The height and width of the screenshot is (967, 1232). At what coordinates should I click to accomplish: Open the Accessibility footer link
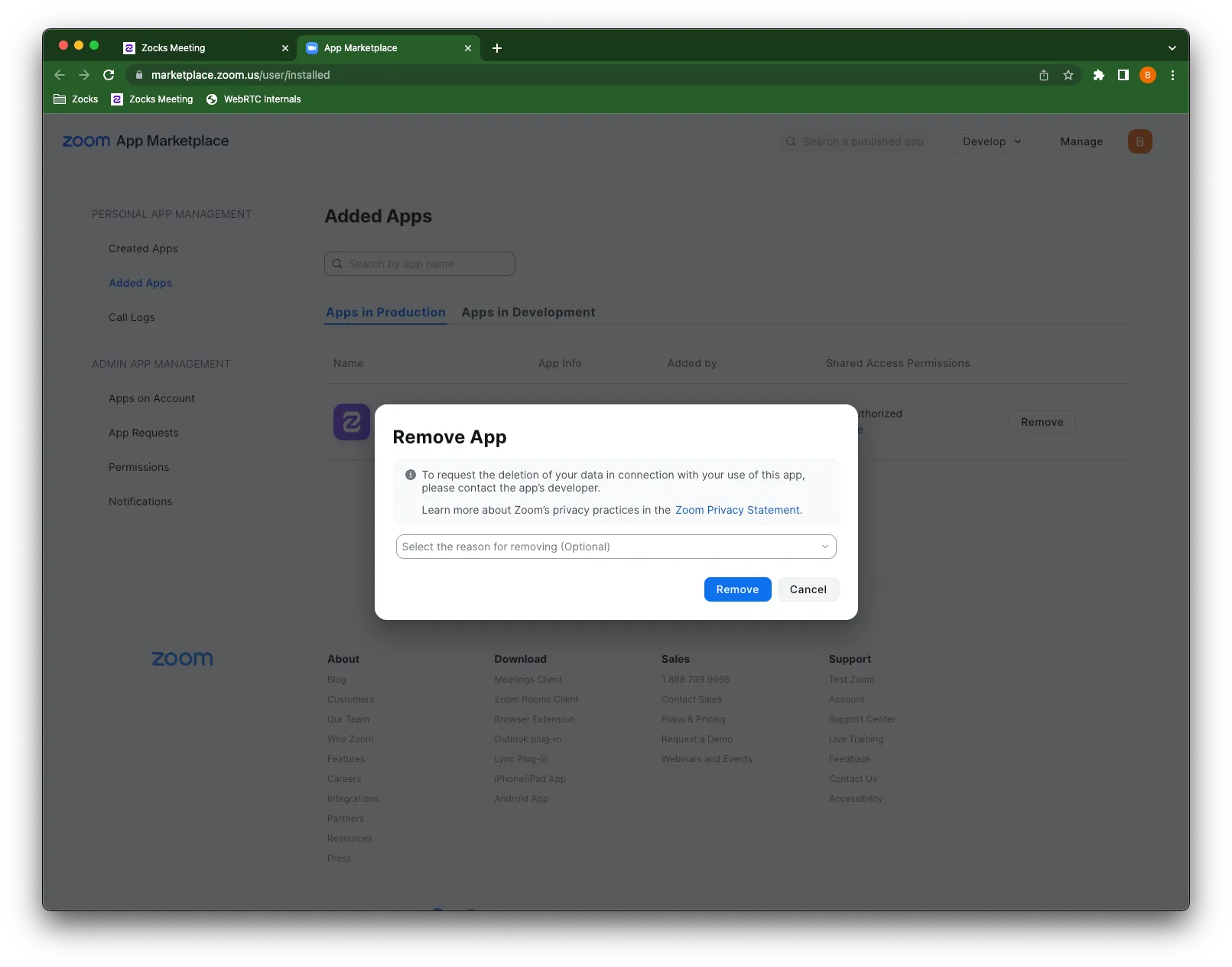(x=856, y=799)
